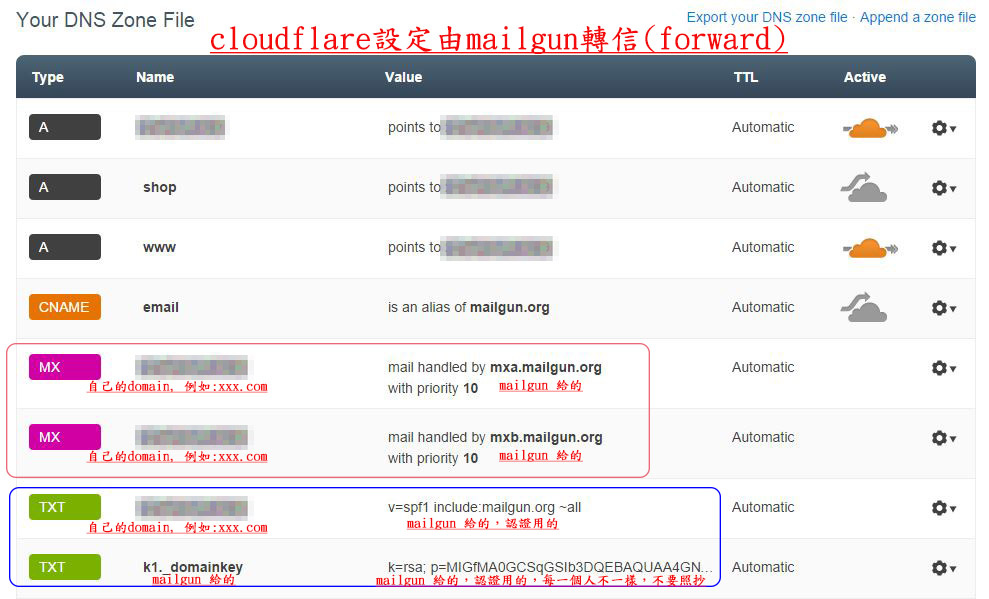
Task: Toggle the grey cloud for the shop record
Action: (x=863, y=187)
